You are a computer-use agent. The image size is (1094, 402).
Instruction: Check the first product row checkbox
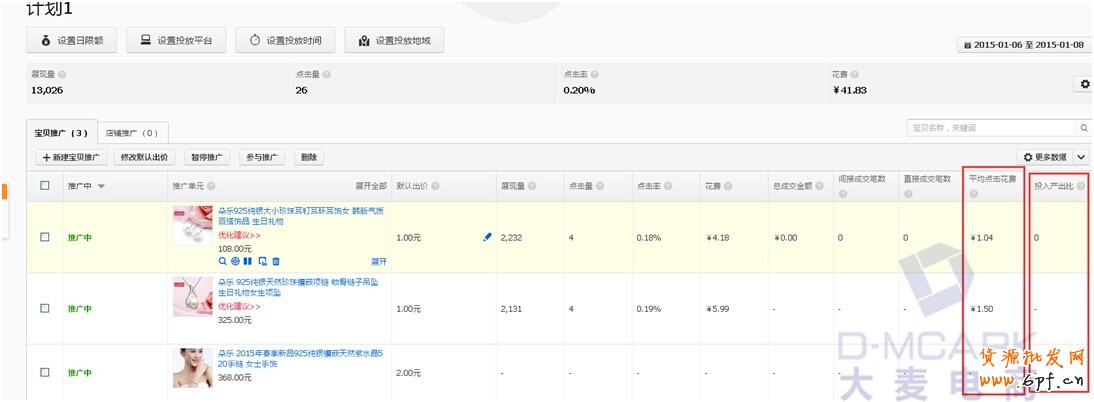(44, 237)
